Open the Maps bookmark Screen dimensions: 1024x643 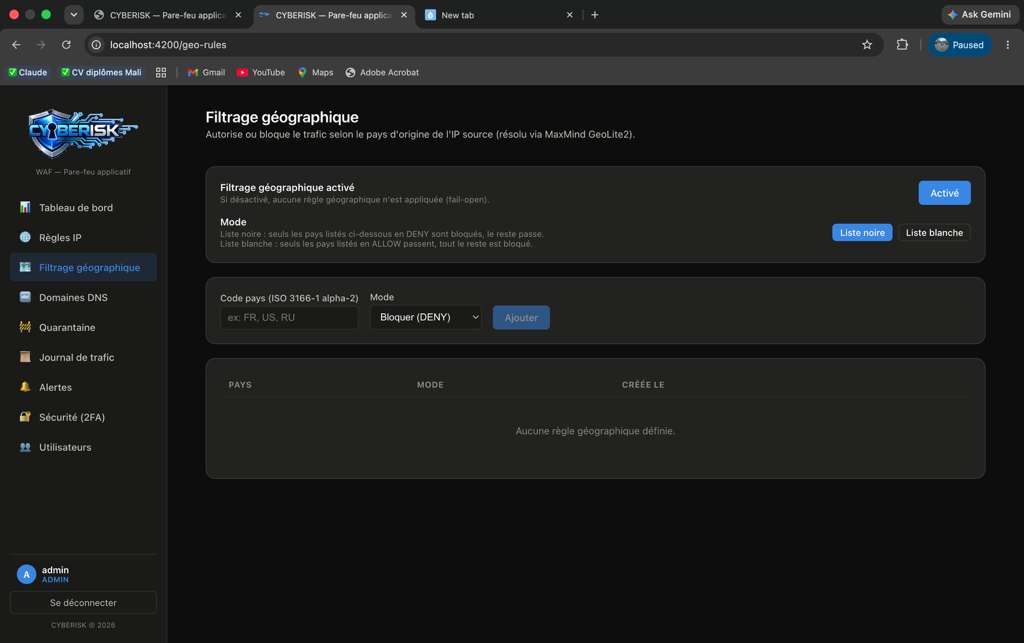[315, 72]
